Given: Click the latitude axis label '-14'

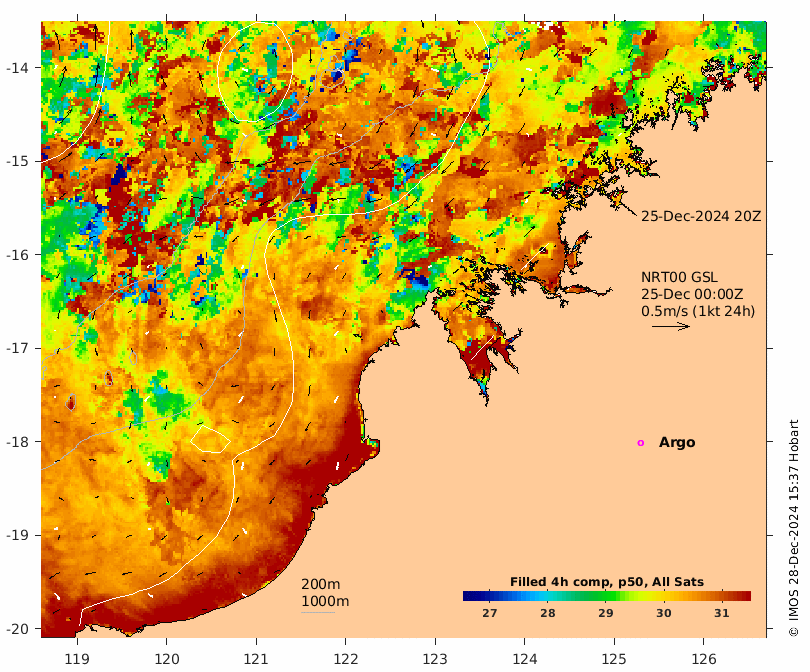Looking at the screenshot, I should [17, 68].
